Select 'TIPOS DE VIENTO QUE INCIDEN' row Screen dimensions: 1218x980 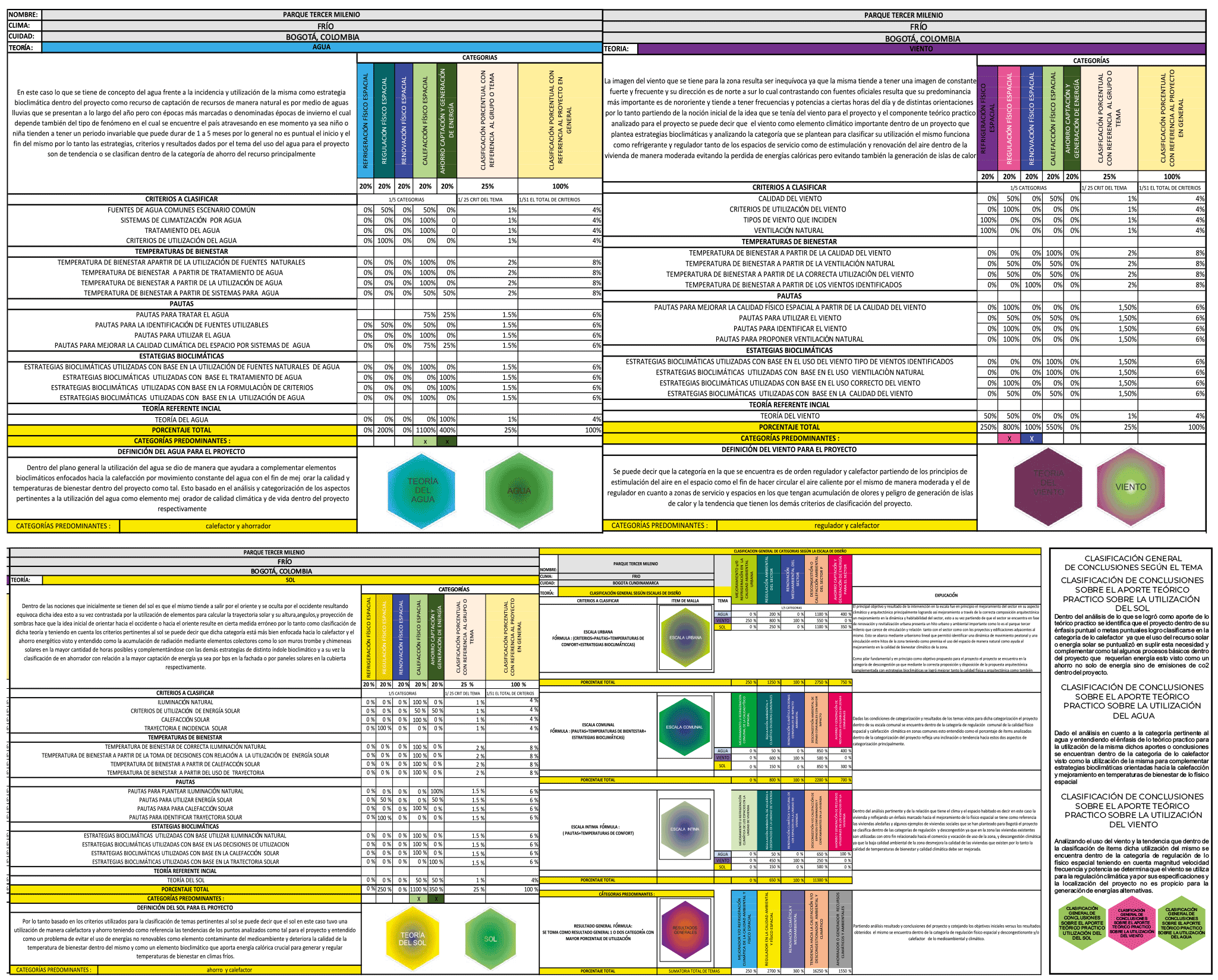point(790,220)
